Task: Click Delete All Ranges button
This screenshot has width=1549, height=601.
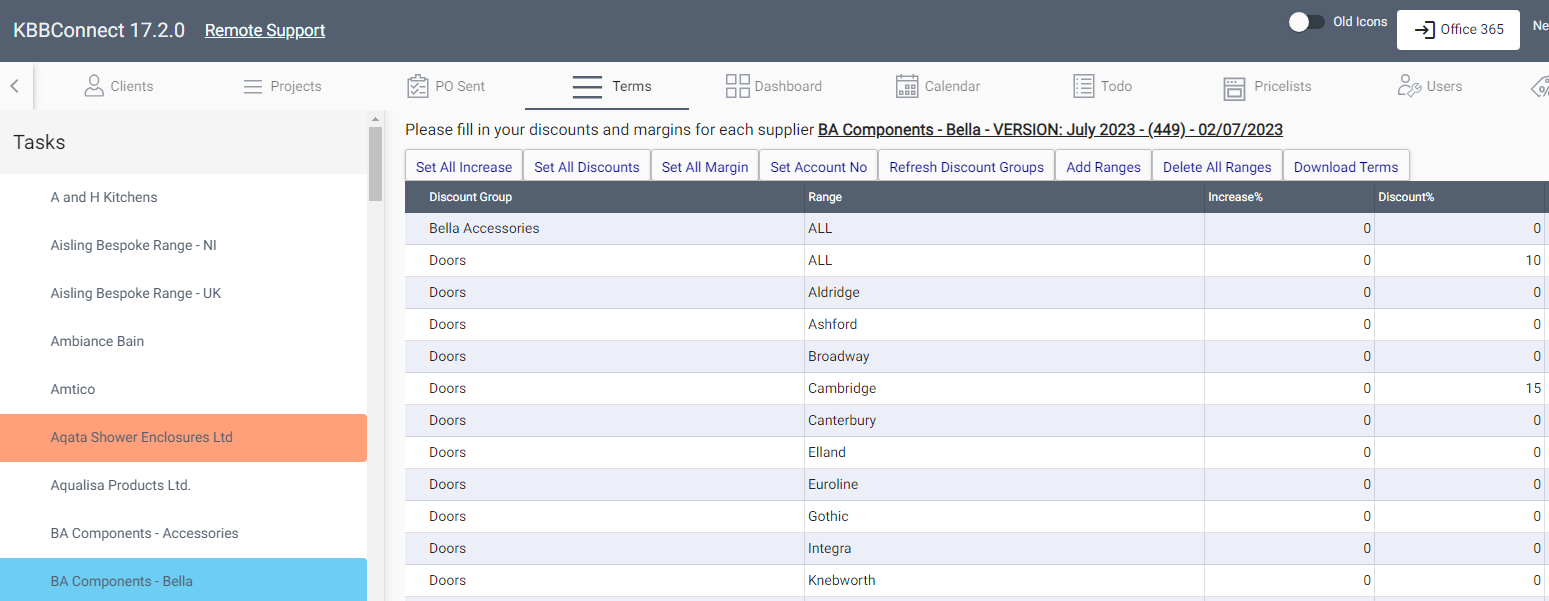Action: pyautogui.click(x=1217, y=167)
